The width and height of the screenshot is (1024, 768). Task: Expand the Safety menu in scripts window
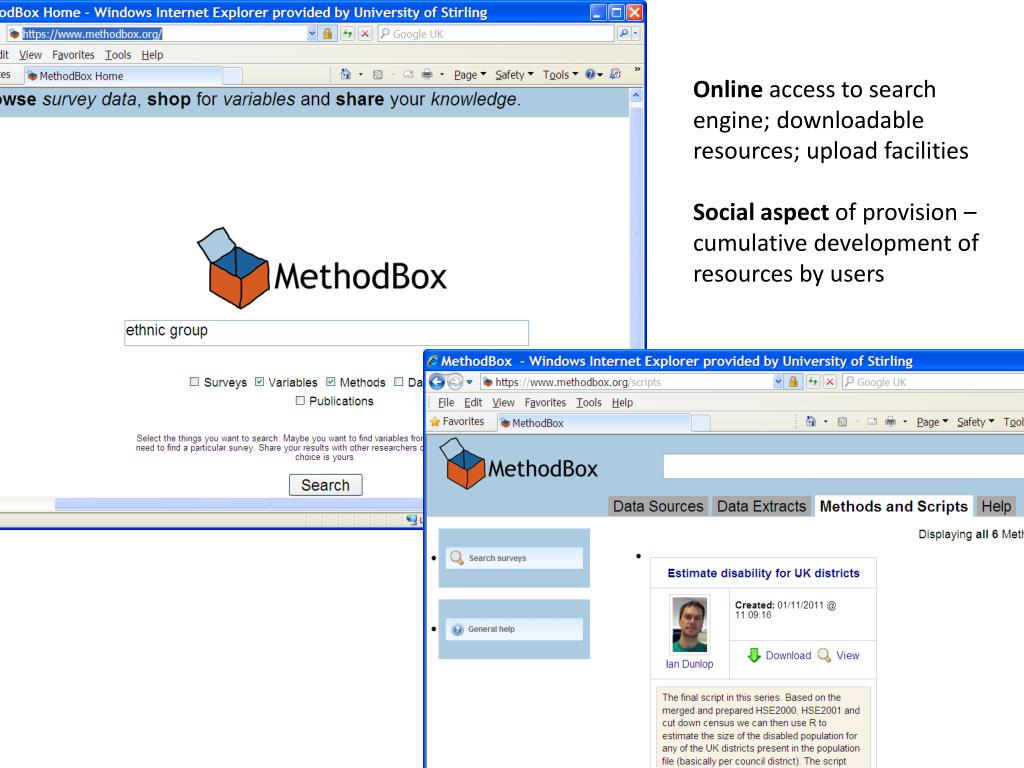click(976, 422)
